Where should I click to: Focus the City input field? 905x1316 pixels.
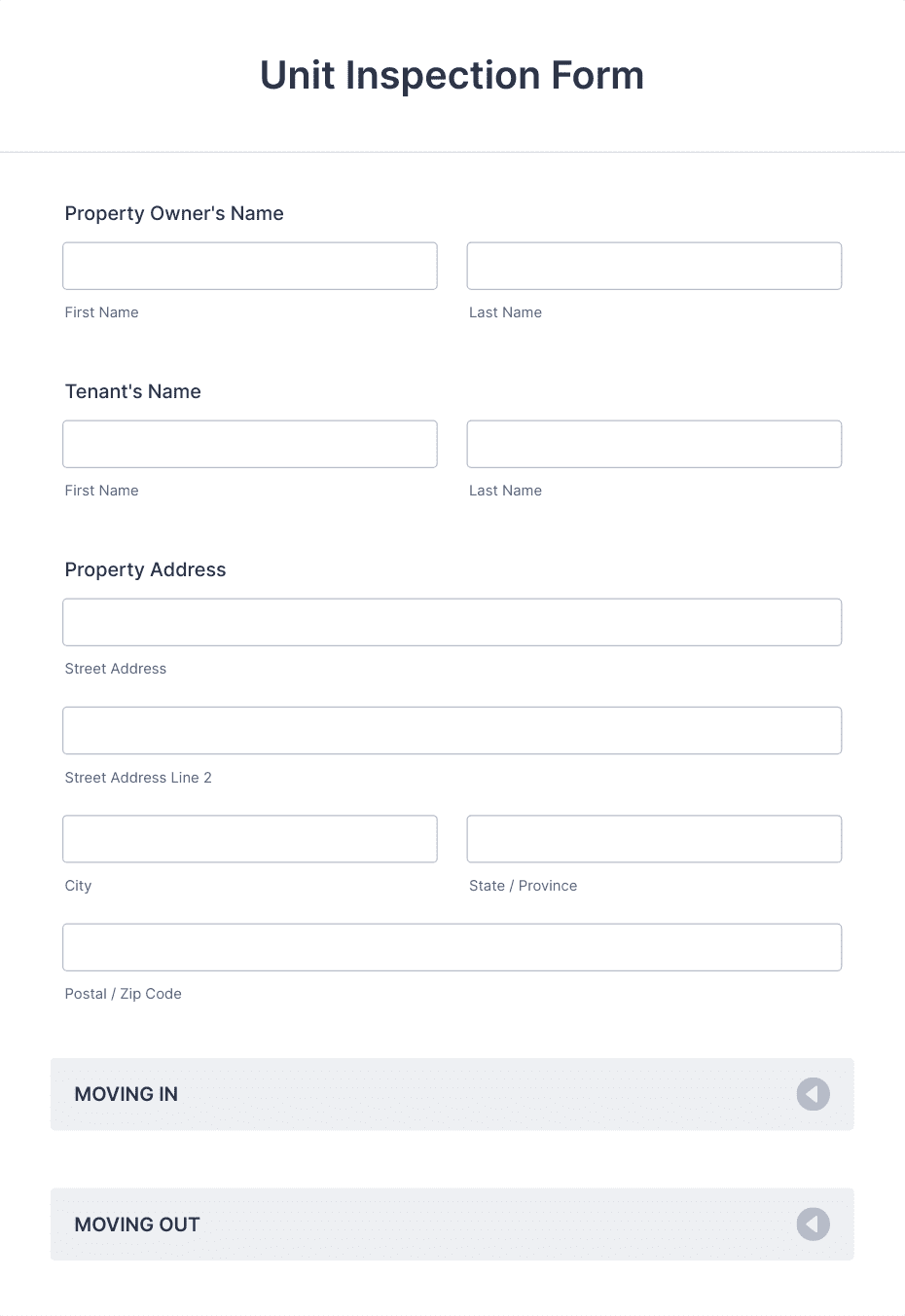(x=249, y=838)
